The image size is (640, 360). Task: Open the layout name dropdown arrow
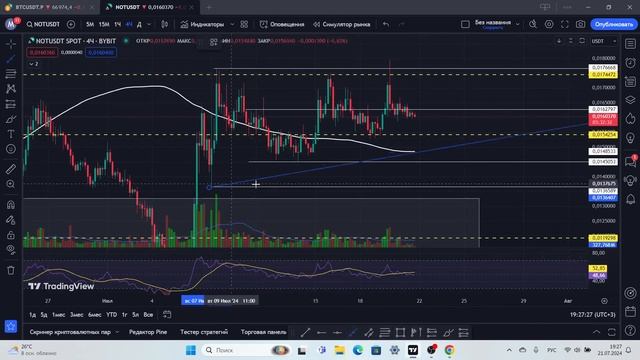(x=518, y=24)
